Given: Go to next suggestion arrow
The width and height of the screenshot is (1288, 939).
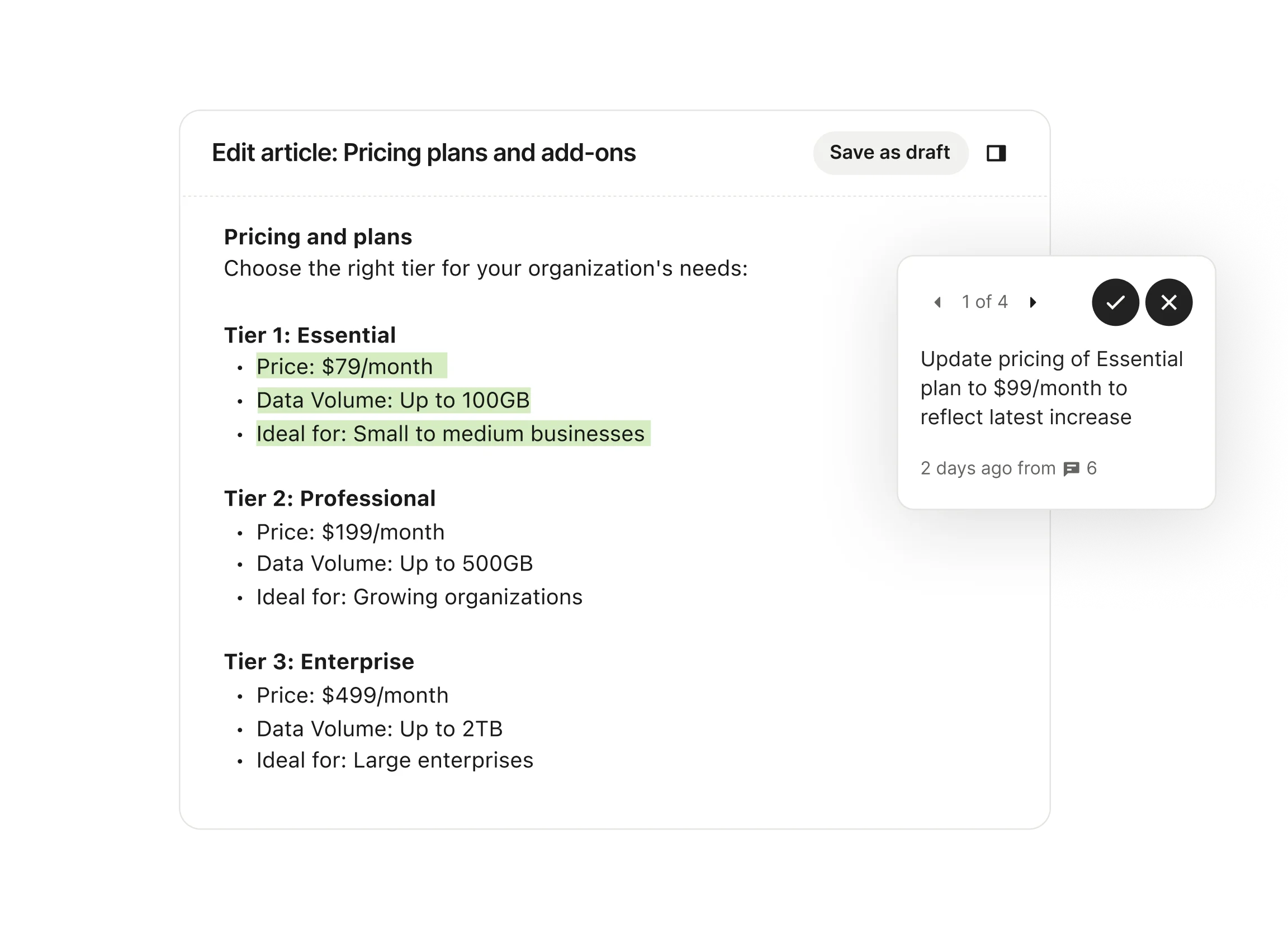Looking at the screenshot, I should [1032, 302].
